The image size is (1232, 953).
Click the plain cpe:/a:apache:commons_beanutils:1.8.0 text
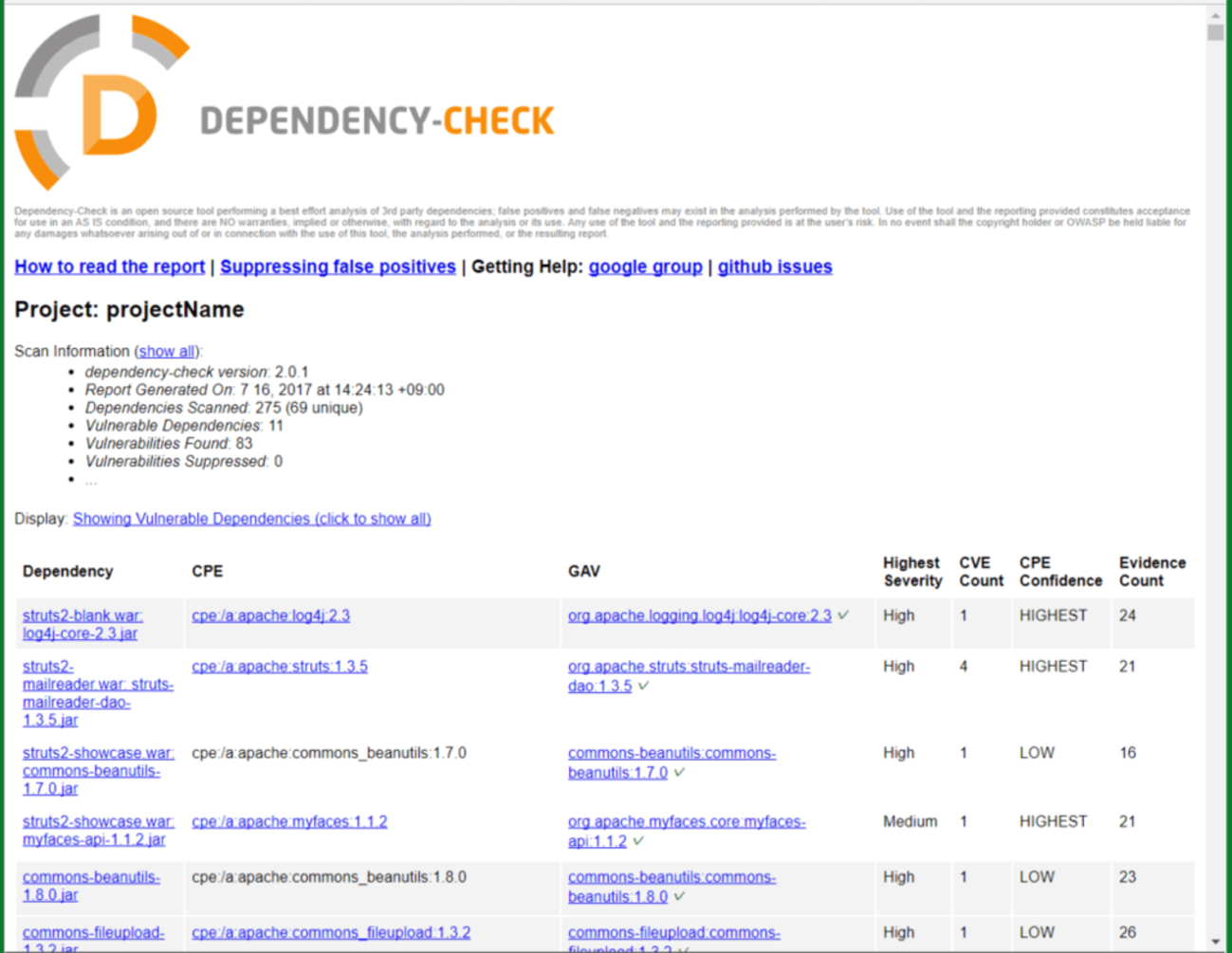329,877
